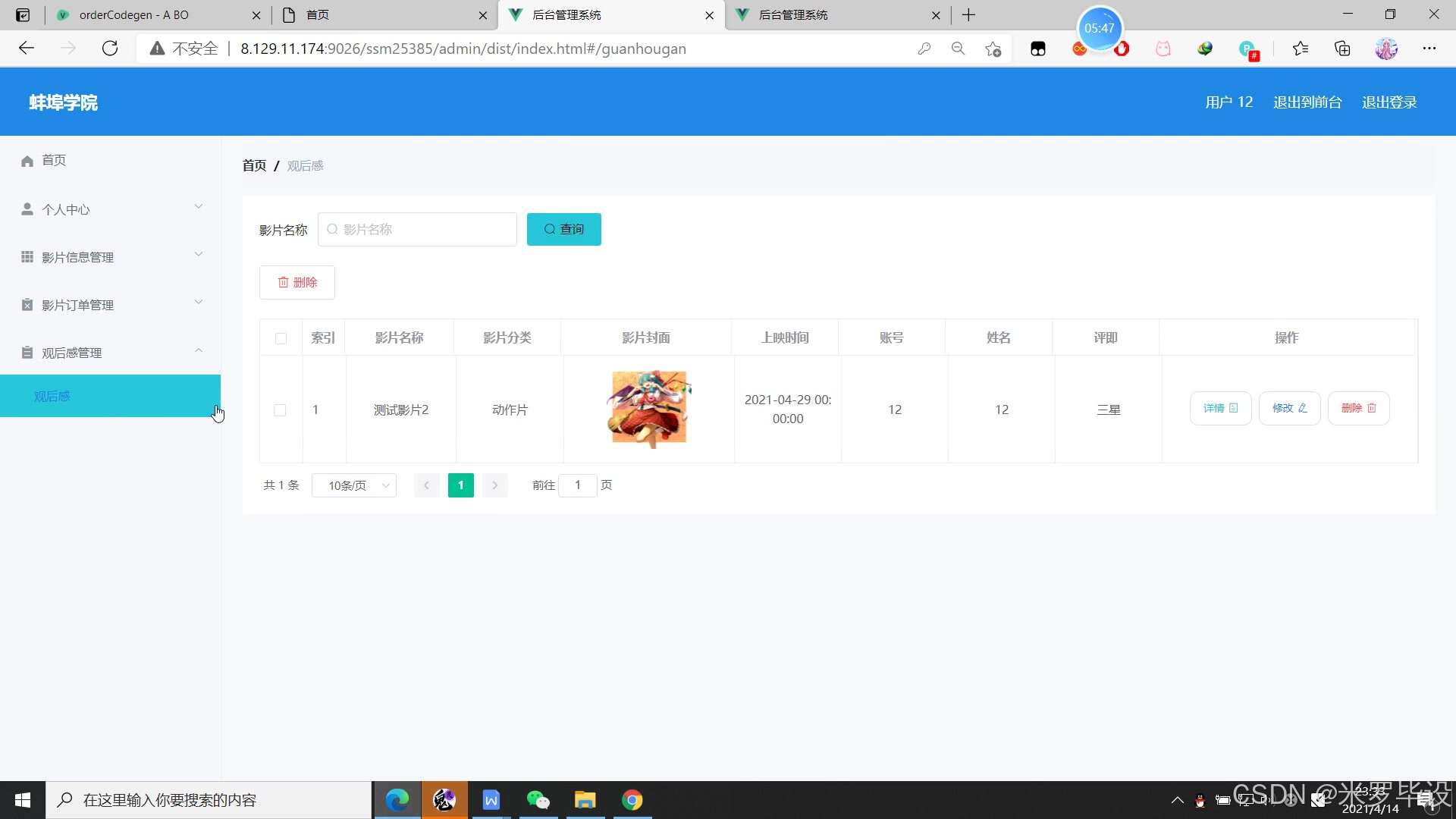Click the 查询 search button
1456x819 pixels.
pos(563,229)
